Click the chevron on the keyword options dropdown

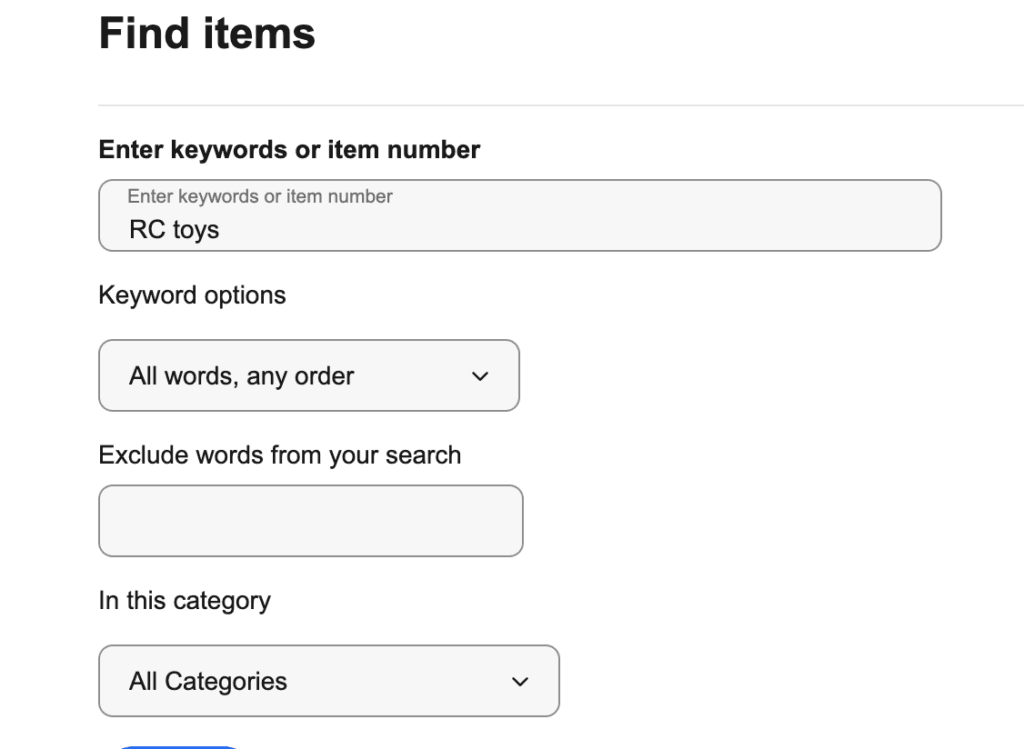(480, 376)
